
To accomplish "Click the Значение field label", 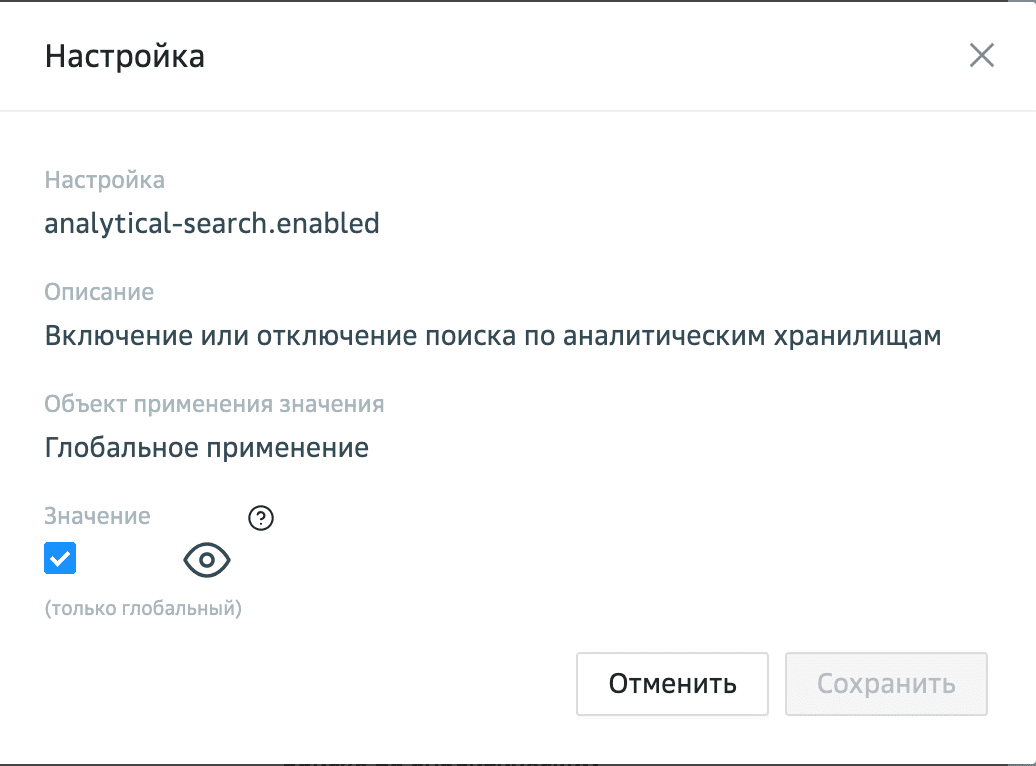I will tap(98, 516).
